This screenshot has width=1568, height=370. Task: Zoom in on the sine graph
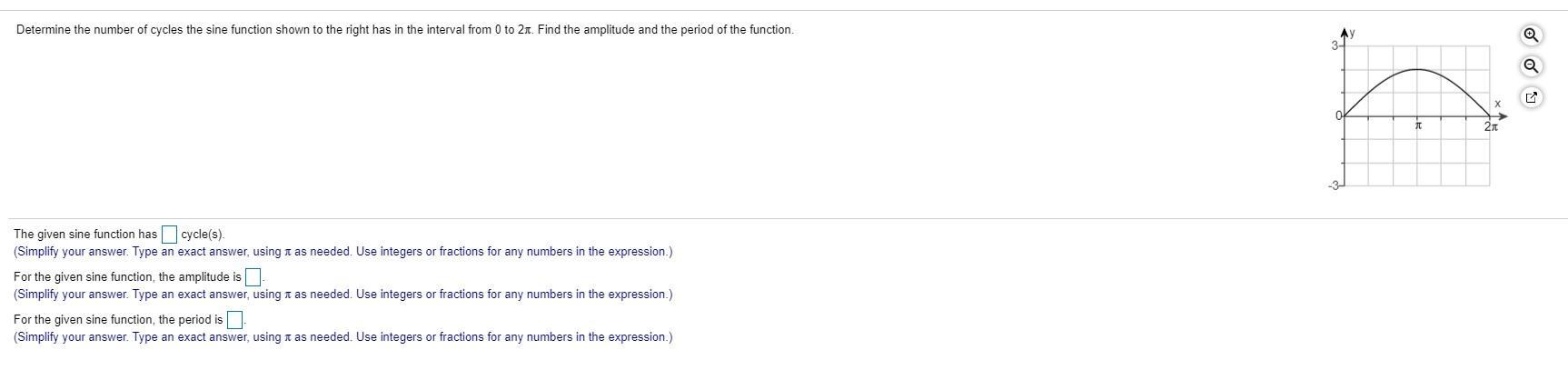tap(1532, 35)
